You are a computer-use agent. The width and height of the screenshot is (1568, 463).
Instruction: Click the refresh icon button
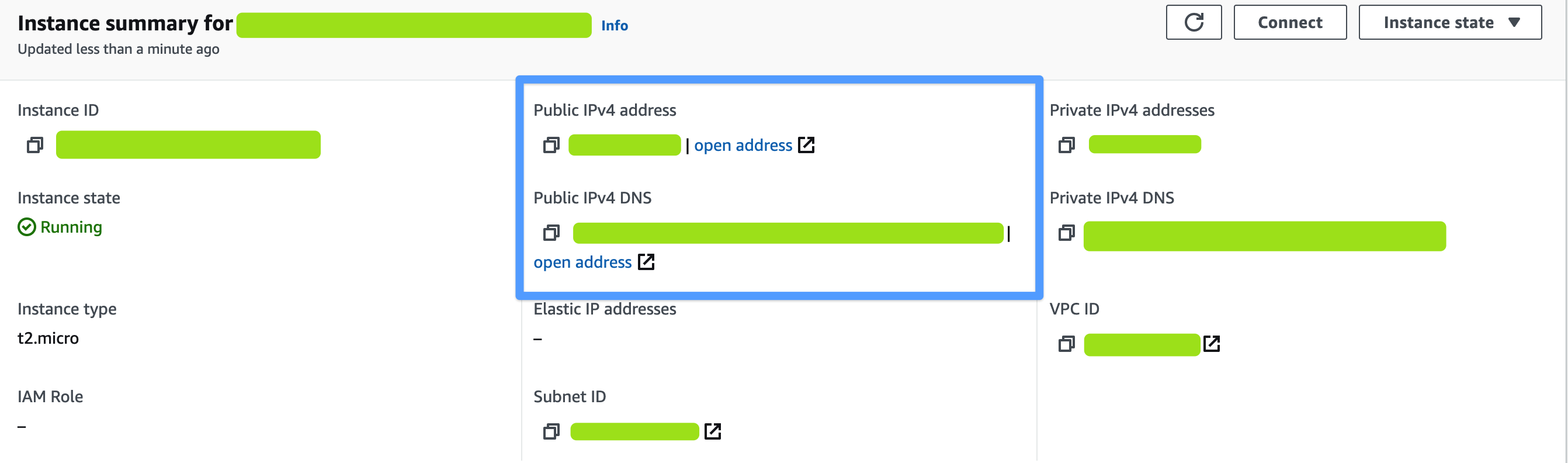coord(1193,23)
